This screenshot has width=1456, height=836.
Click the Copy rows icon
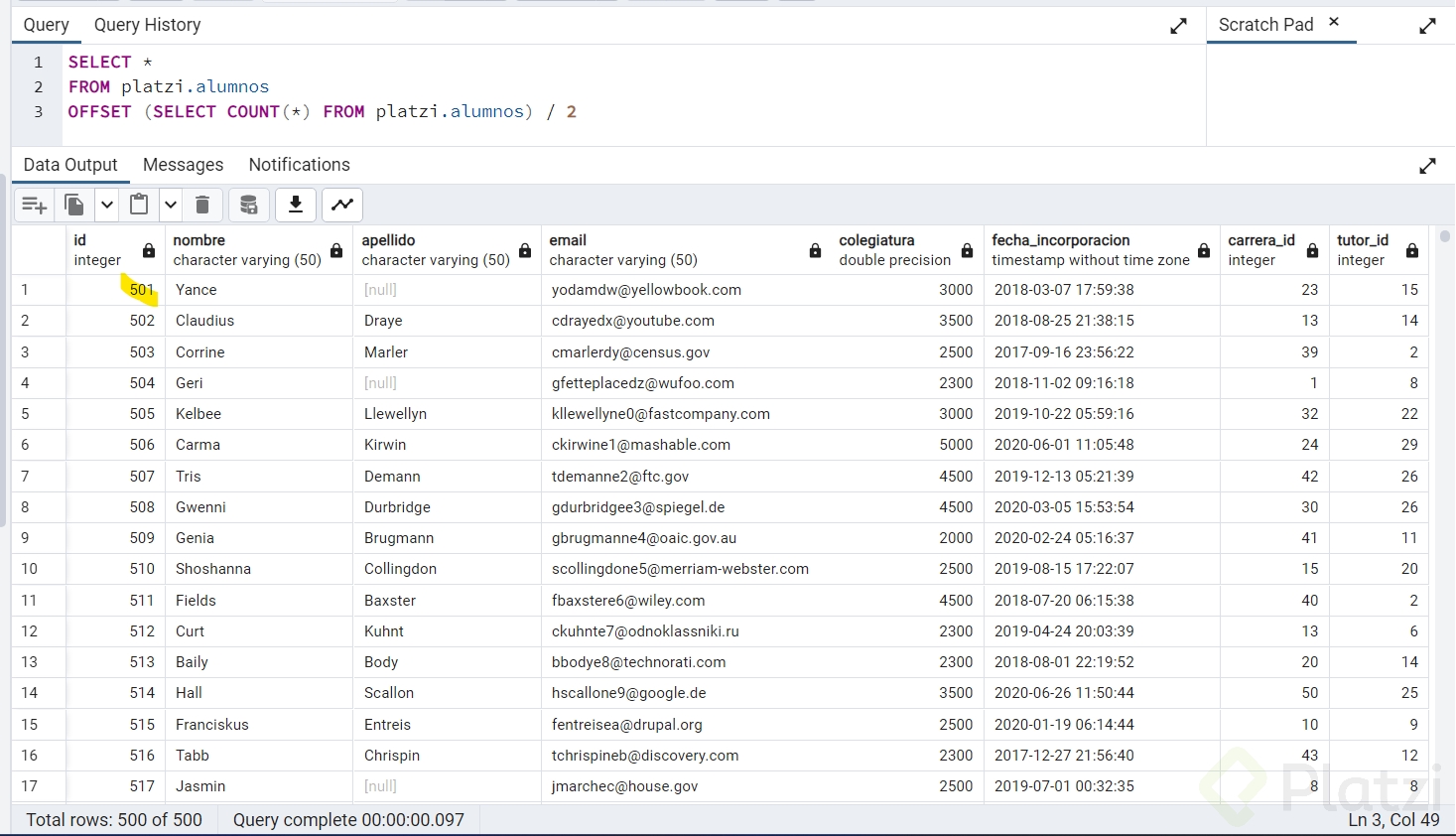pos(74,205)
